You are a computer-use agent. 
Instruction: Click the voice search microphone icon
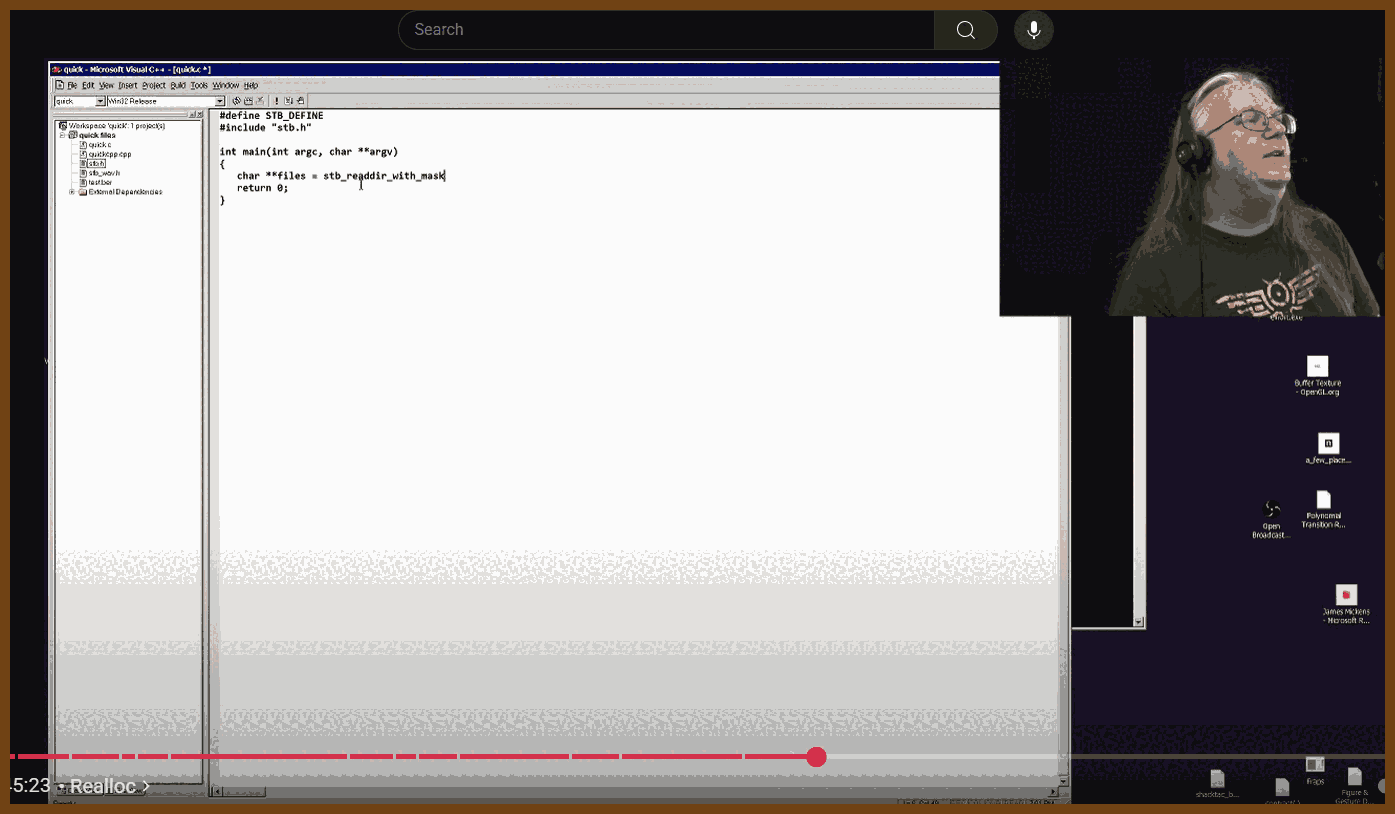1034,30
